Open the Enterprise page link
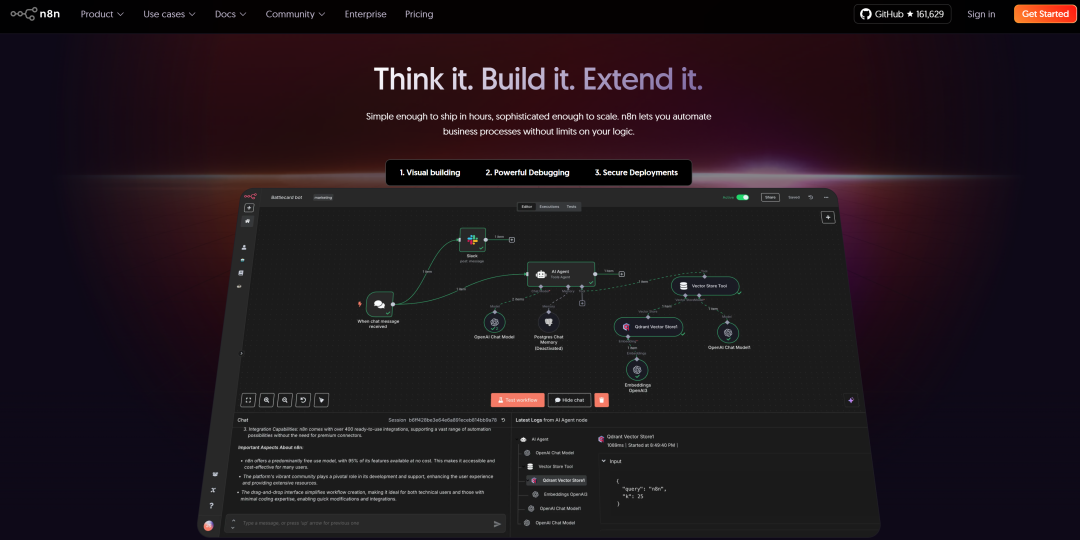The width and height of the screenshot is (1080, 540). pyautogui.click(x=366, y=14)
